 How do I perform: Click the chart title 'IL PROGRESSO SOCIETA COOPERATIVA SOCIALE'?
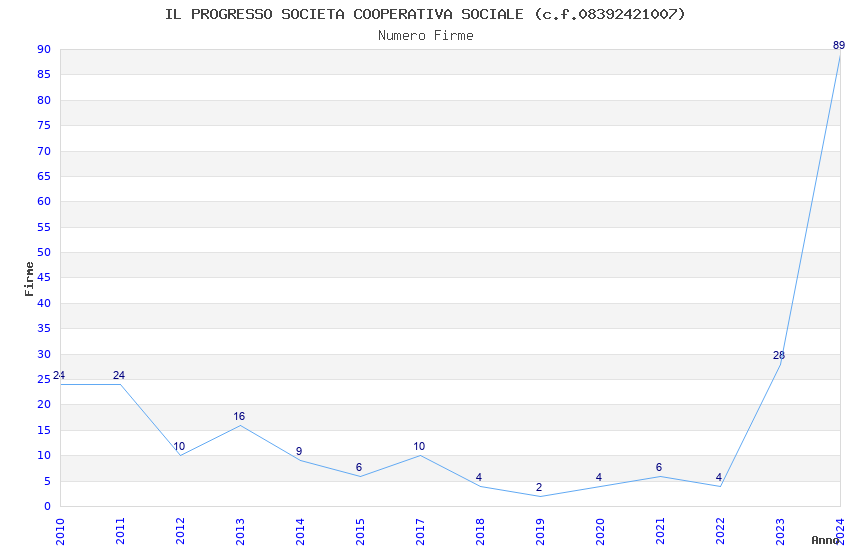tap(344, 14)
